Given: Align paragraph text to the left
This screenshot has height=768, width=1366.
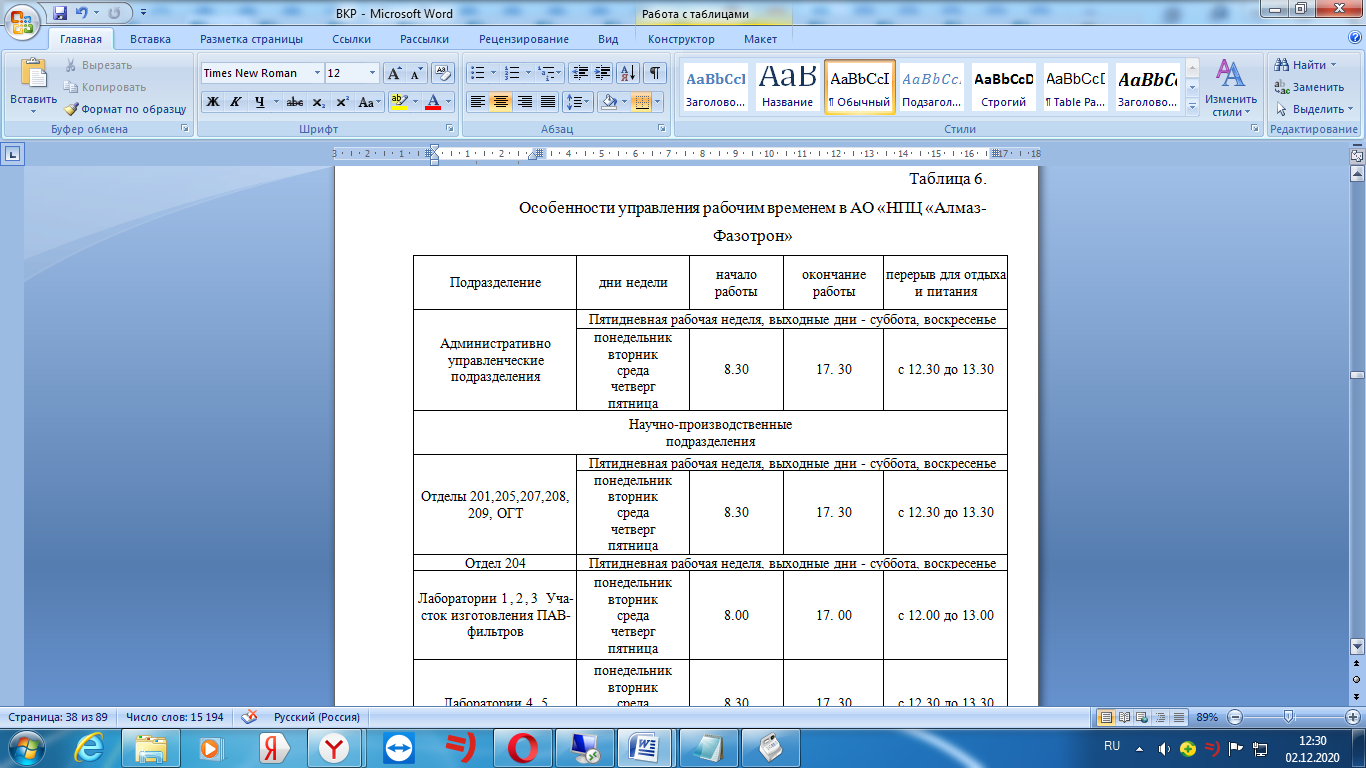Looking at the screenshot, I should point(478,102).
